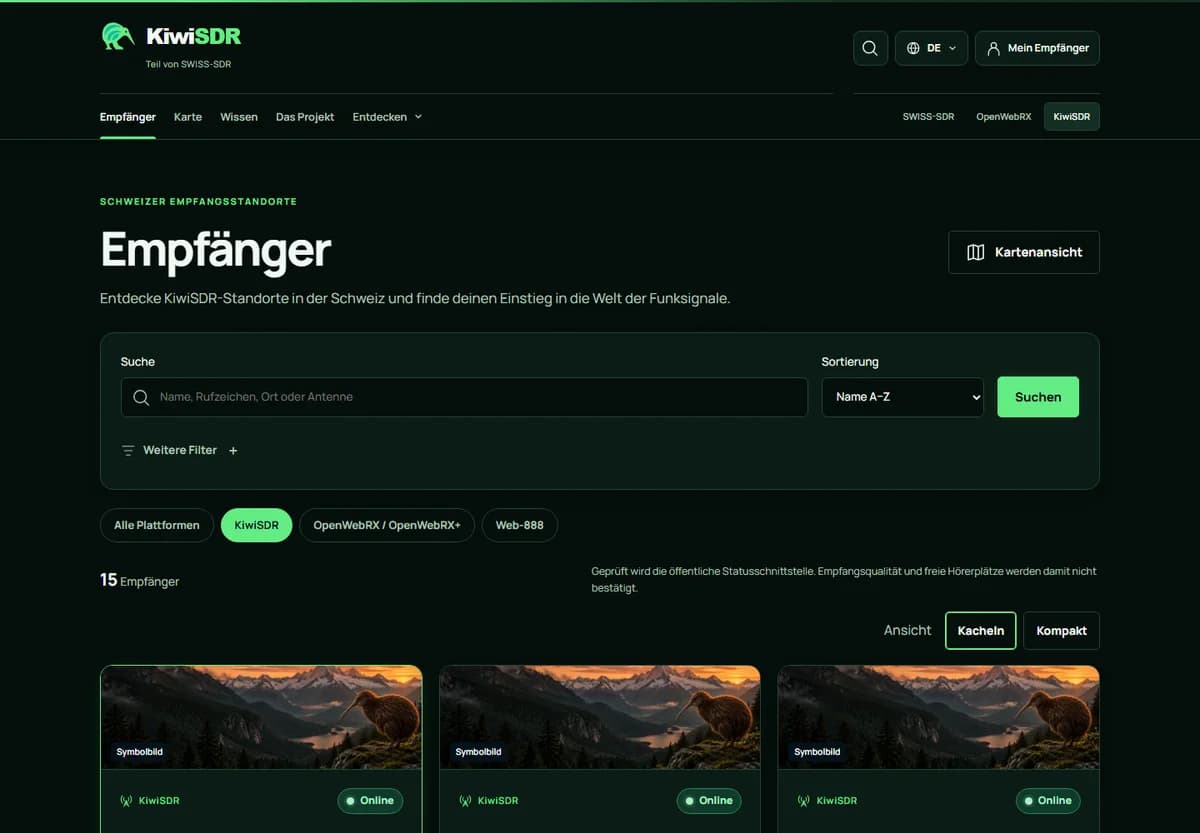Open the Sortierung Name A-Z dropdown
The width and height of the screenshot is (1200, 833).
[903, 397]
